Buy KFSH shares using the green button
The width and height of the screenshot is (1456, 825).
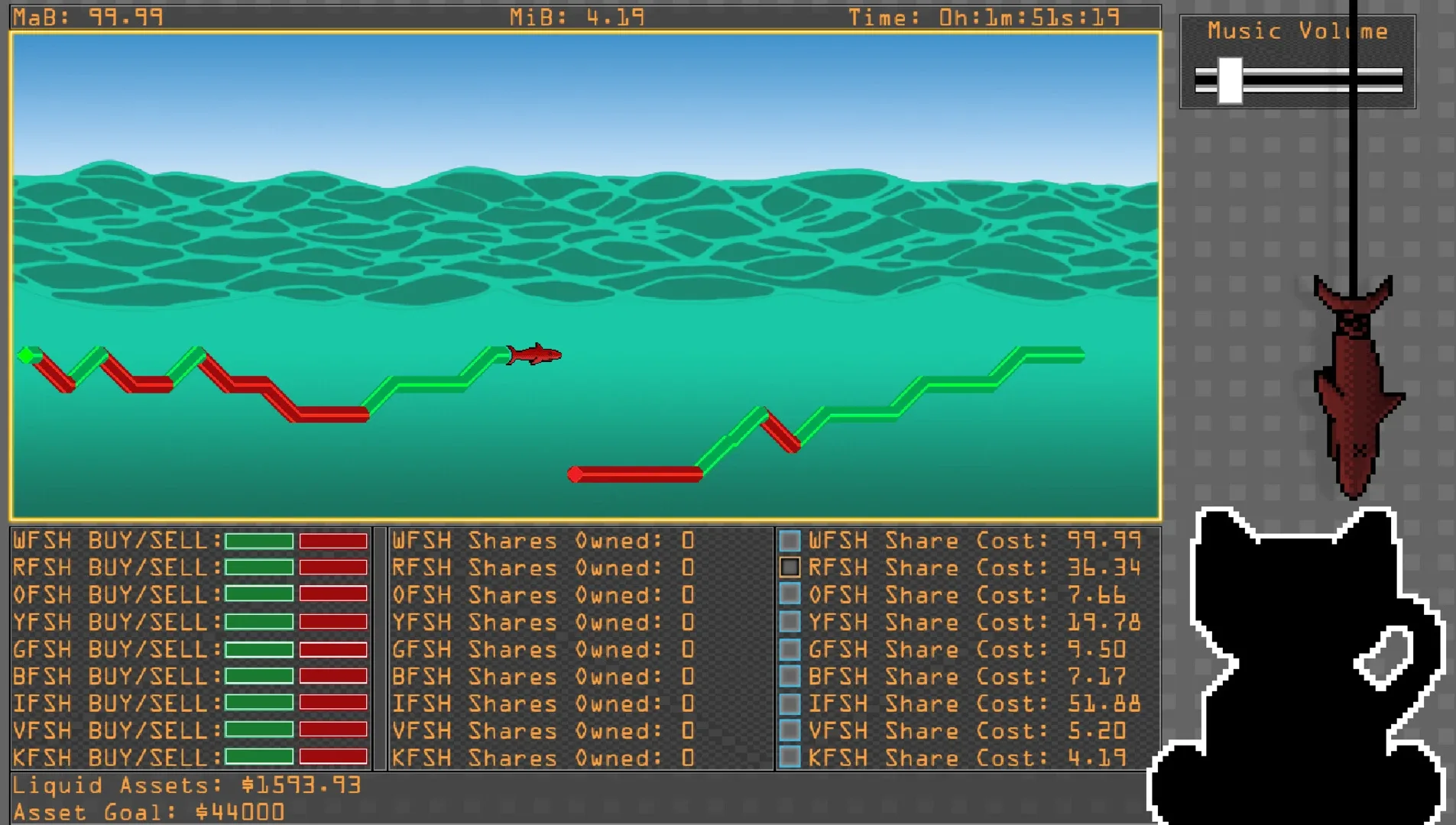259,757
